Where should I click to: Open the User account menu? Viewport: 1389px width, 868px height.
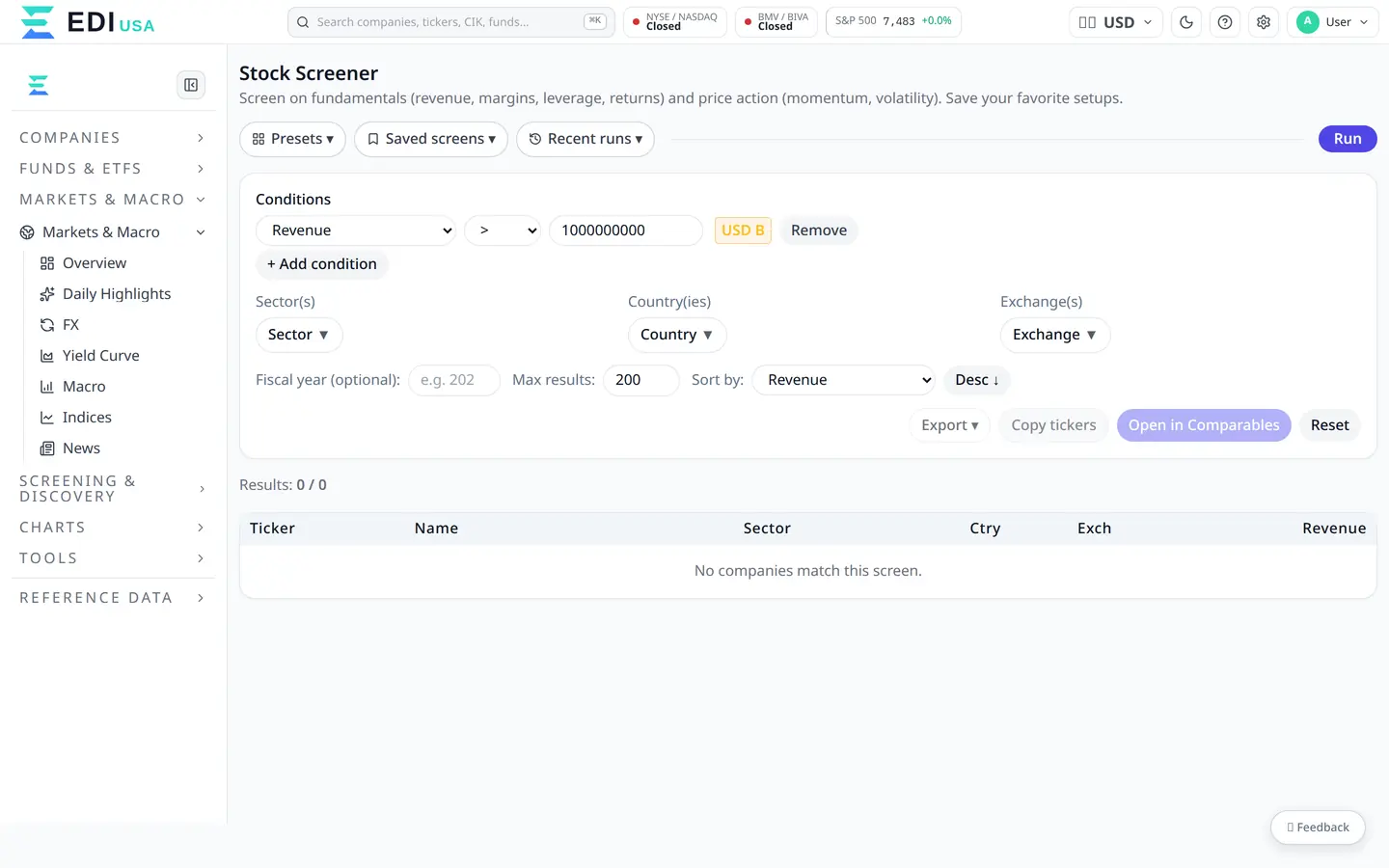1333,22
